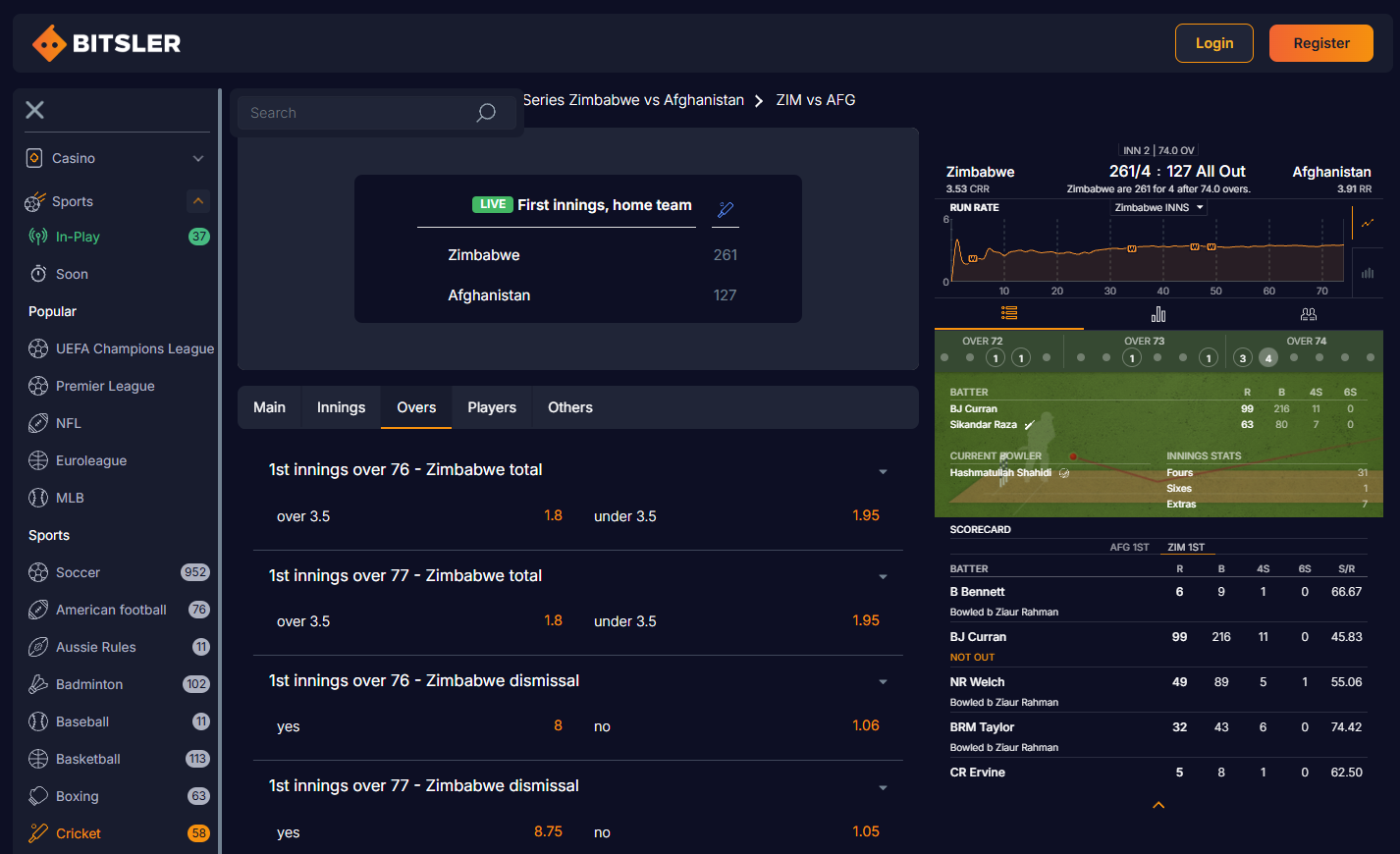The image size is (1400, 854).
Task: Show the AFG 1ST scorecard
Action: [x=1129, y=548]
